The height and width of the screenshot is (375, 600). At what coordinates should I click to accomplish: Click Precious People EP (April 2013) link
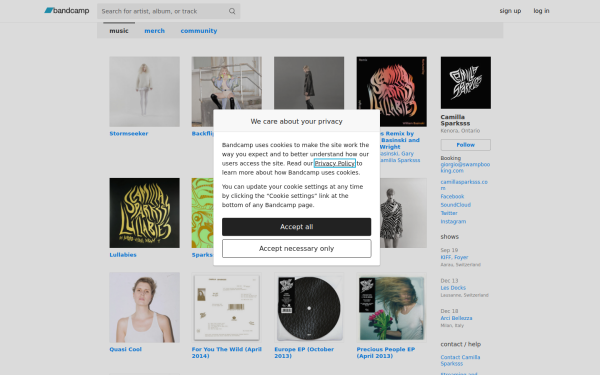[386, 352]
